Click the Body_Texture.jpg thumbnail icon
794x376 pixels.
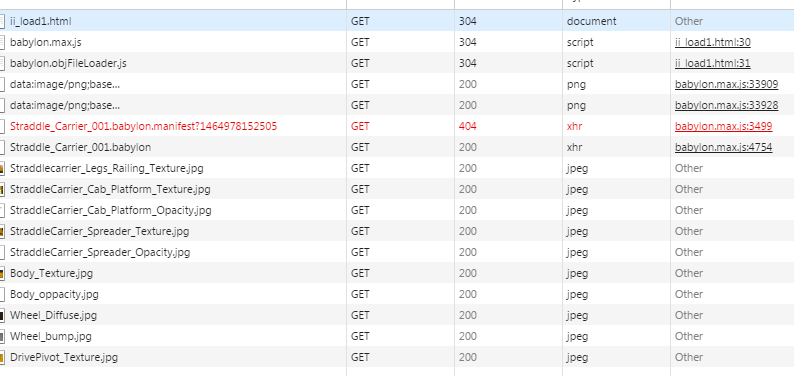coord(2,273)
